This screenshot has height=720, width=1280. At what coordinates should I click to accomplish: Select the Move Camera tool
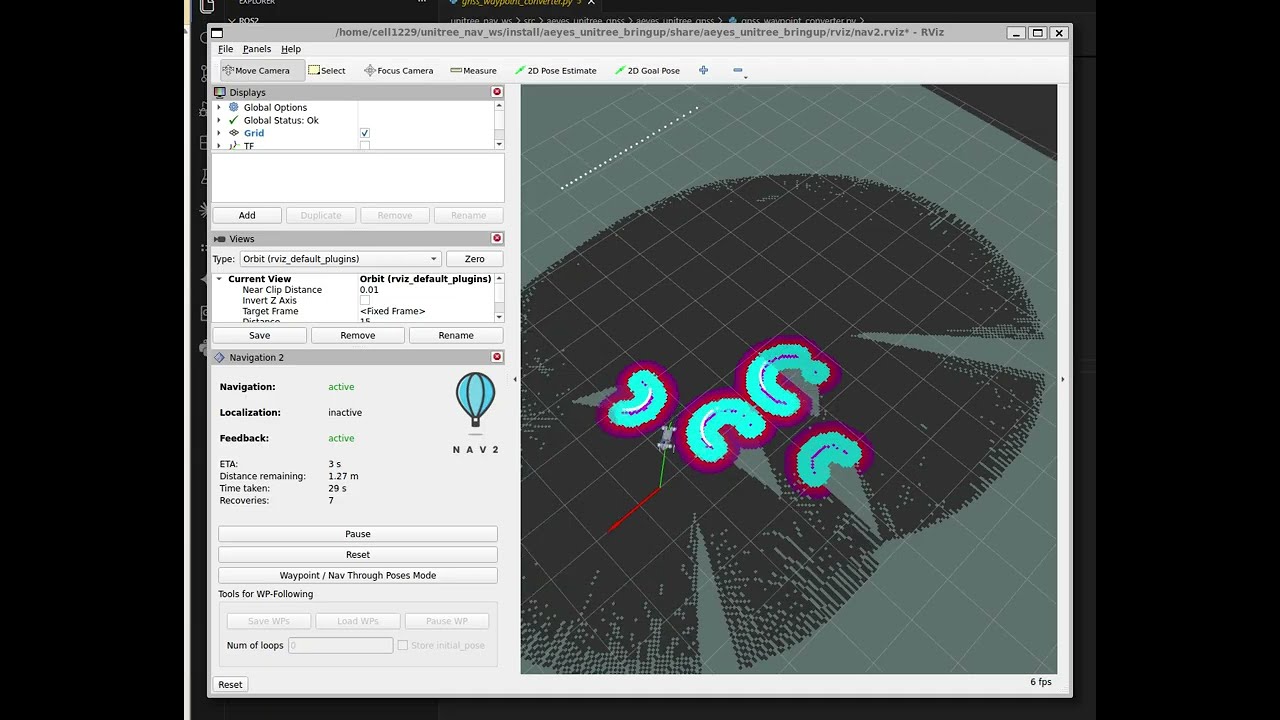point(257,71)
